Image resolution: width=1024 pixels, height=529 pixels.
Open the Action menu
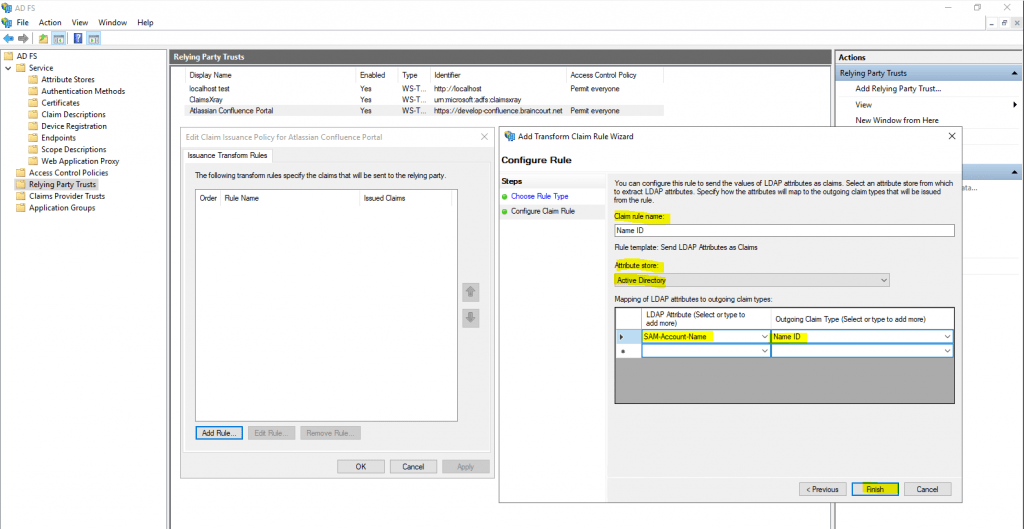(x=50, y=22)
